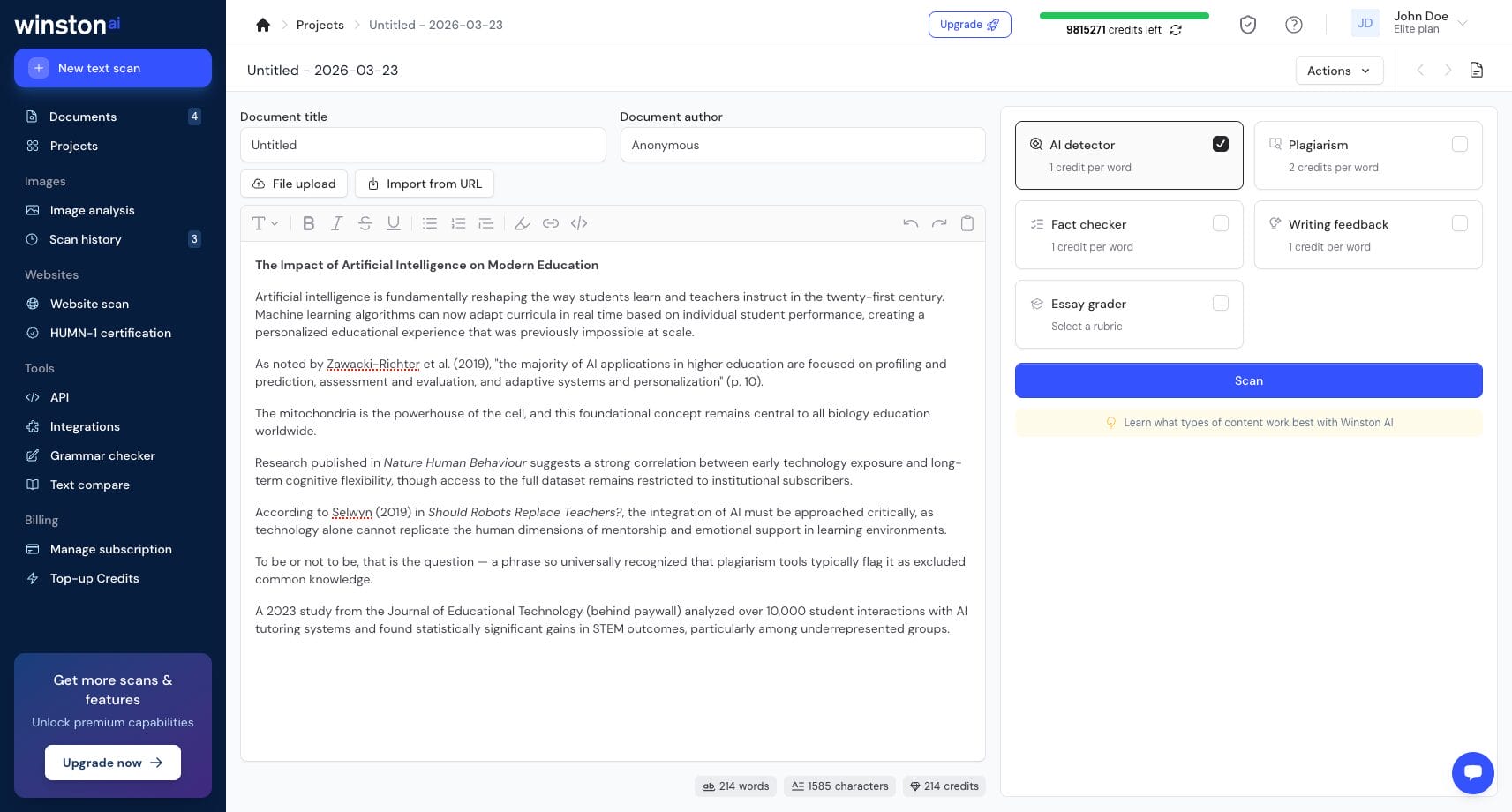Open HUMN-1 certification in sidebar
The image size is (1512, 812).
[x=113, y=333]
